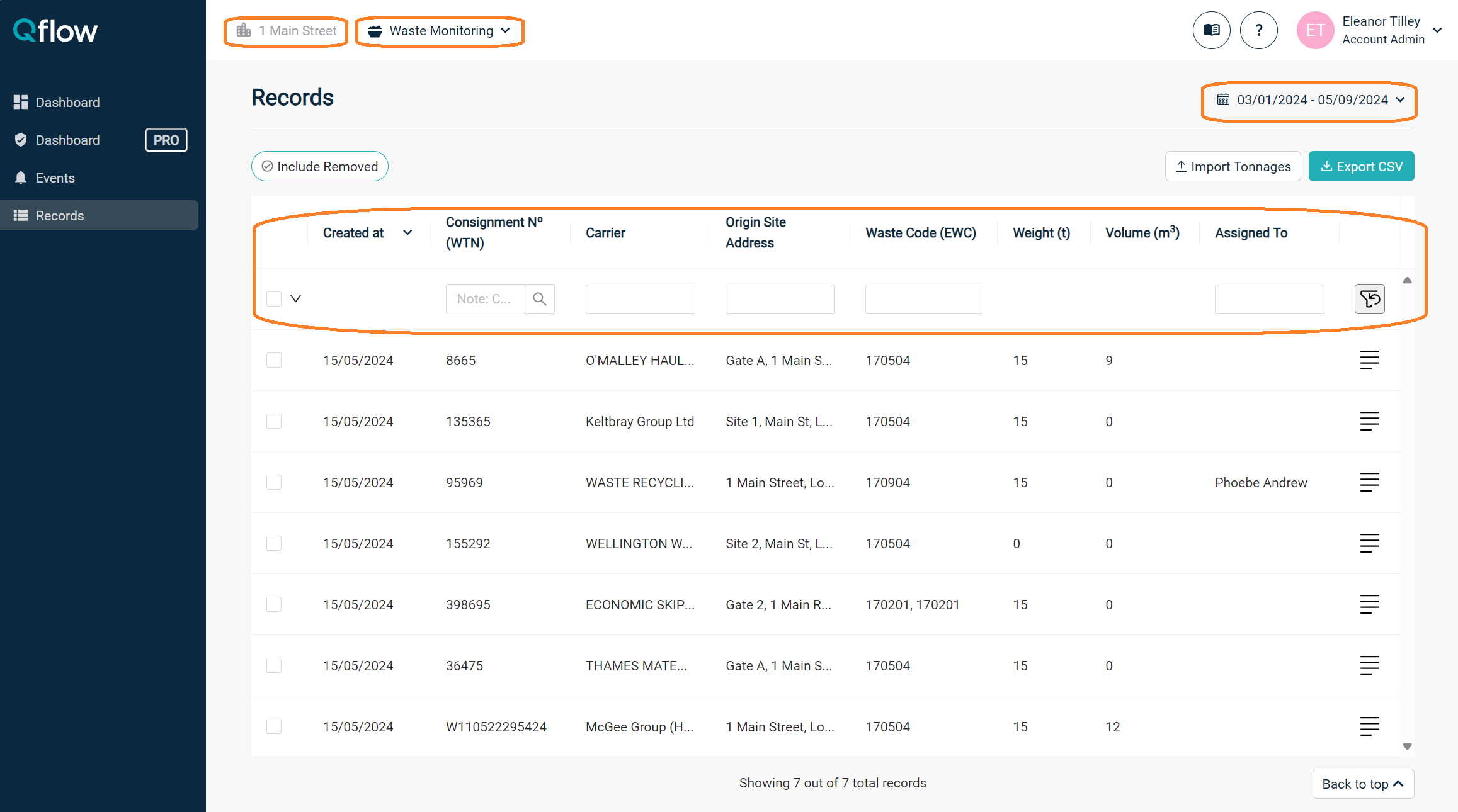Click the Qflow logo
Screen dimensions: 1458x812
[x=55, y=30]
